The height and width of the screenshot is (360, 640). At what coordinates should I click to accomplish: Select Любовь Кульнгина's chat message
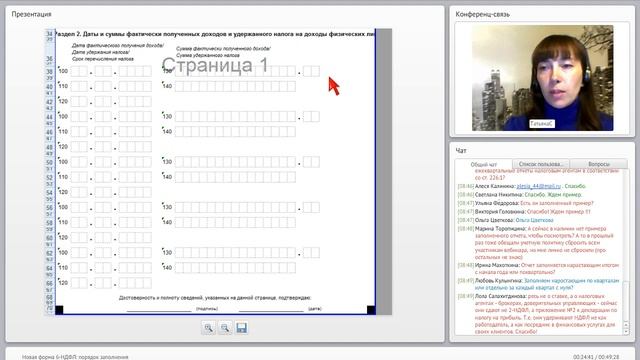click(x=538, y=284)
